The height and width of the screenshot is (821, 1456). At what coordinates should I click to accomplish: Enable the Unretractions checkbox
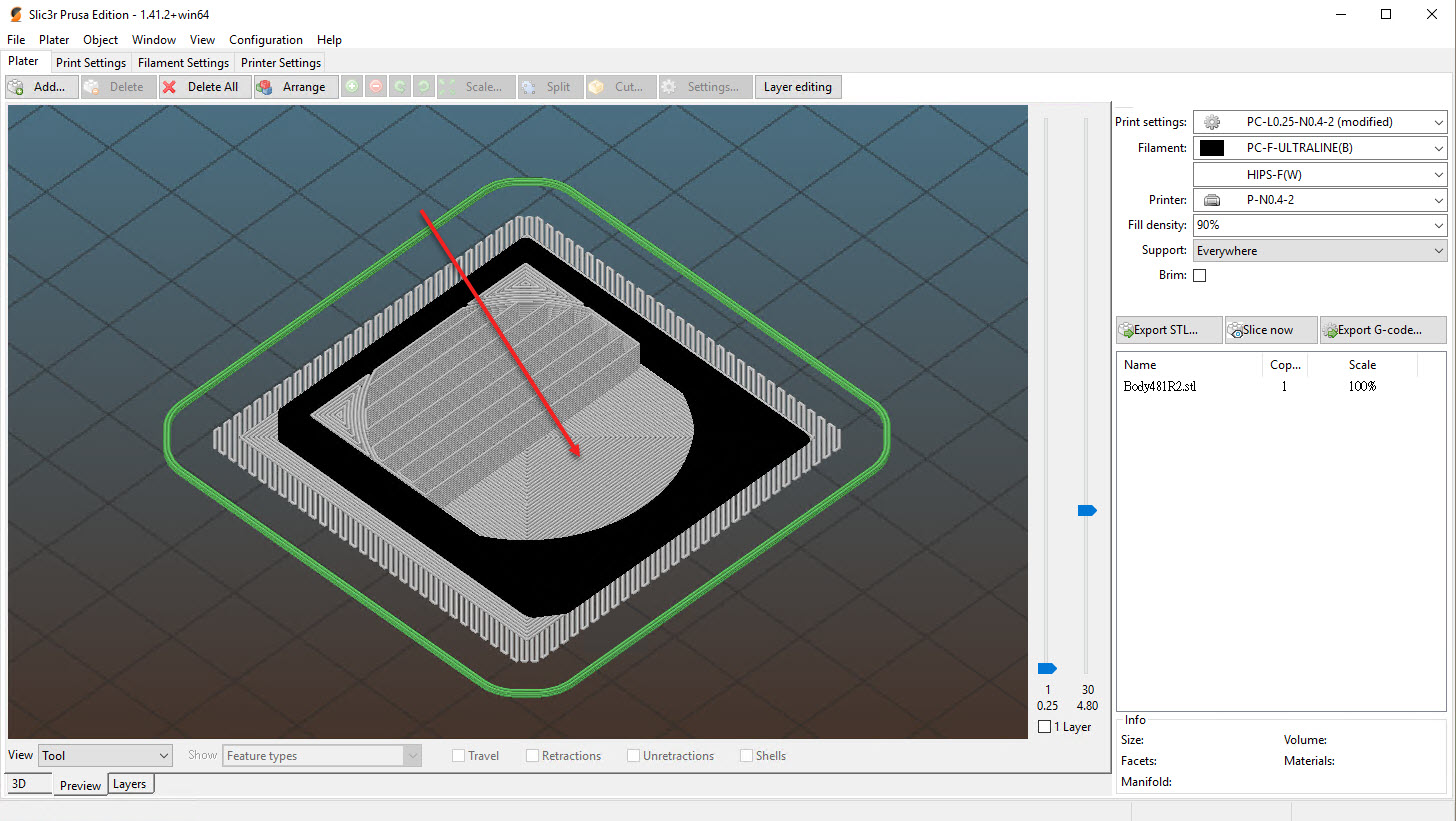pos(634,756)
